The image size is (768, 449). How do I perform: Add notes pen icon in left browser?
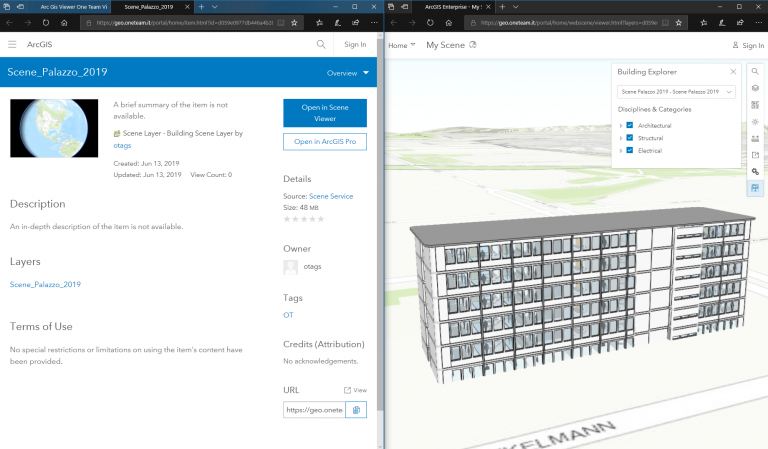pyautogui.click(x=337, y=23)
